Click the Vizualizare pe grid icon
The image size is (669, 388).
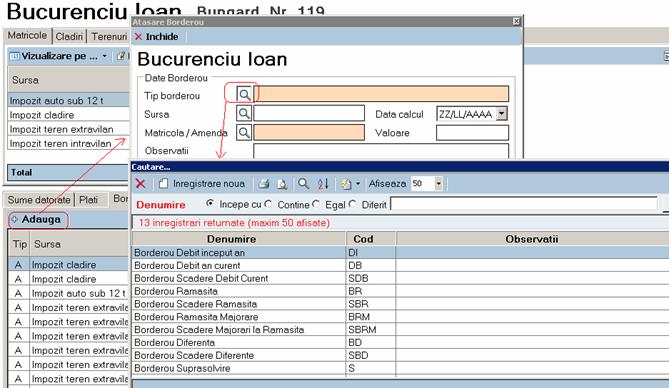15,56
